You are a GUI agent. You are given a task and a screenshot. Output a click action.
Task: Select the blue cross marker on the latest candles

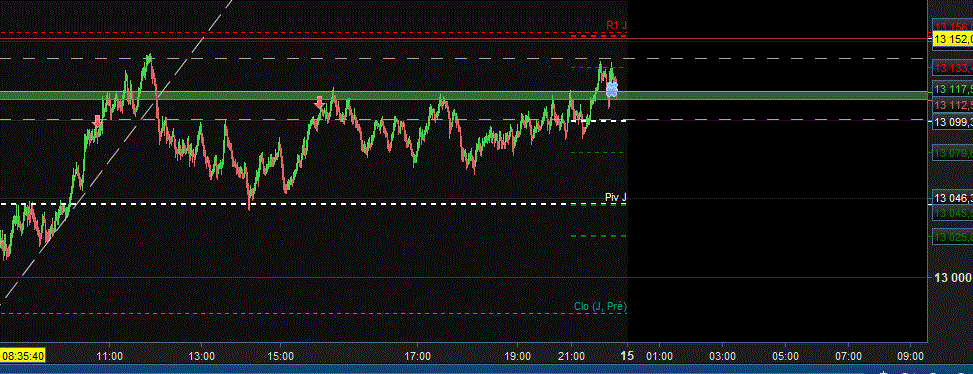(612, 90)
